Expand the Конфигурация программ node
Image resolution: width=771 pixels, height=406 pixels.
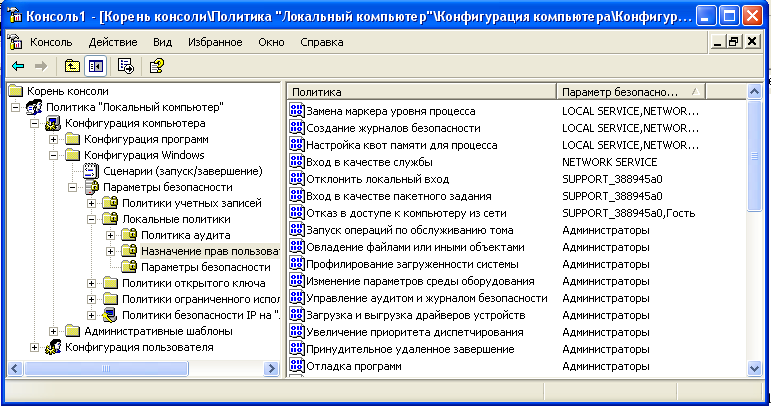coord(53,139)
